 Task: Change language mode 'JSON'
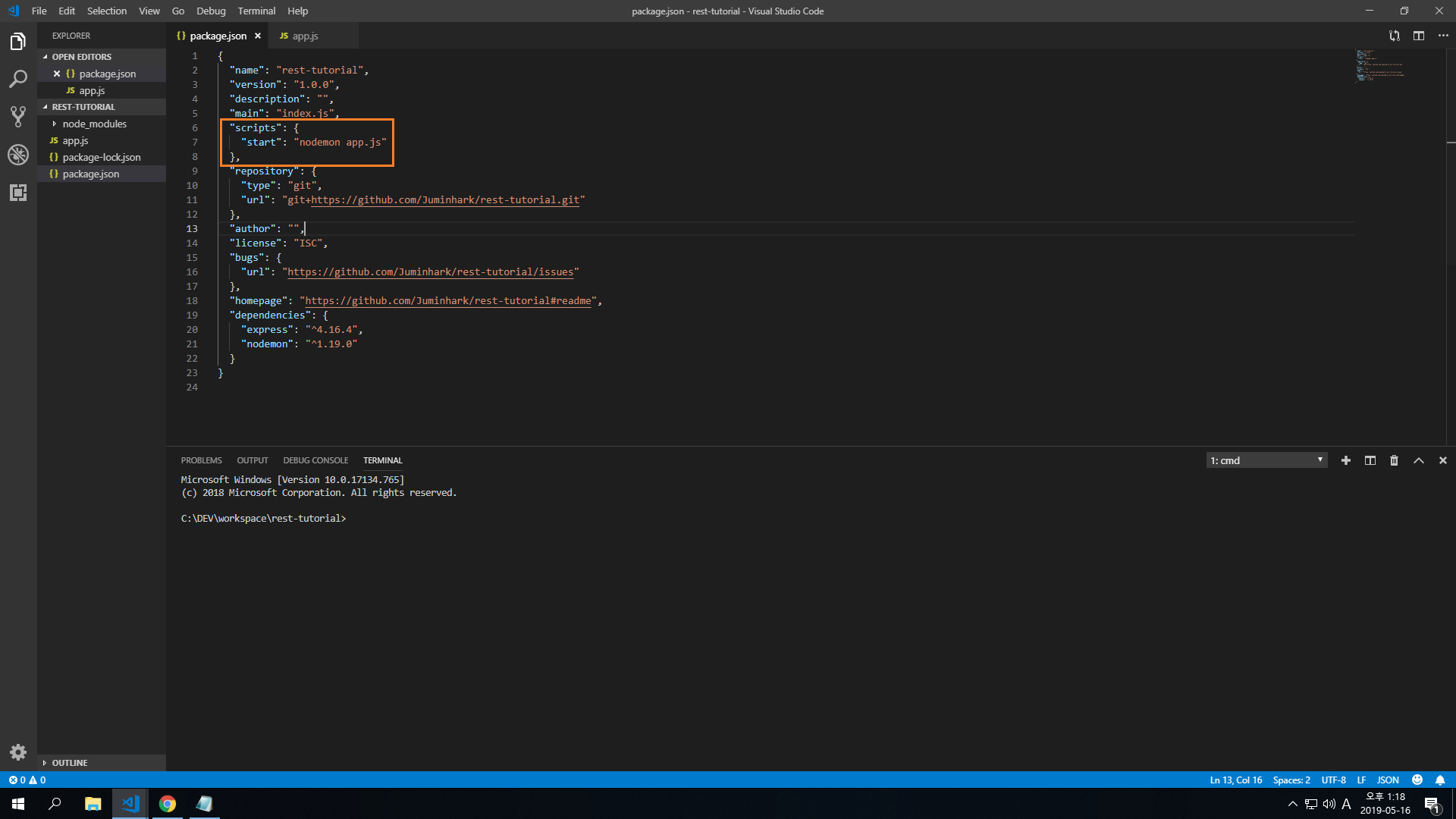point(1388,780)
